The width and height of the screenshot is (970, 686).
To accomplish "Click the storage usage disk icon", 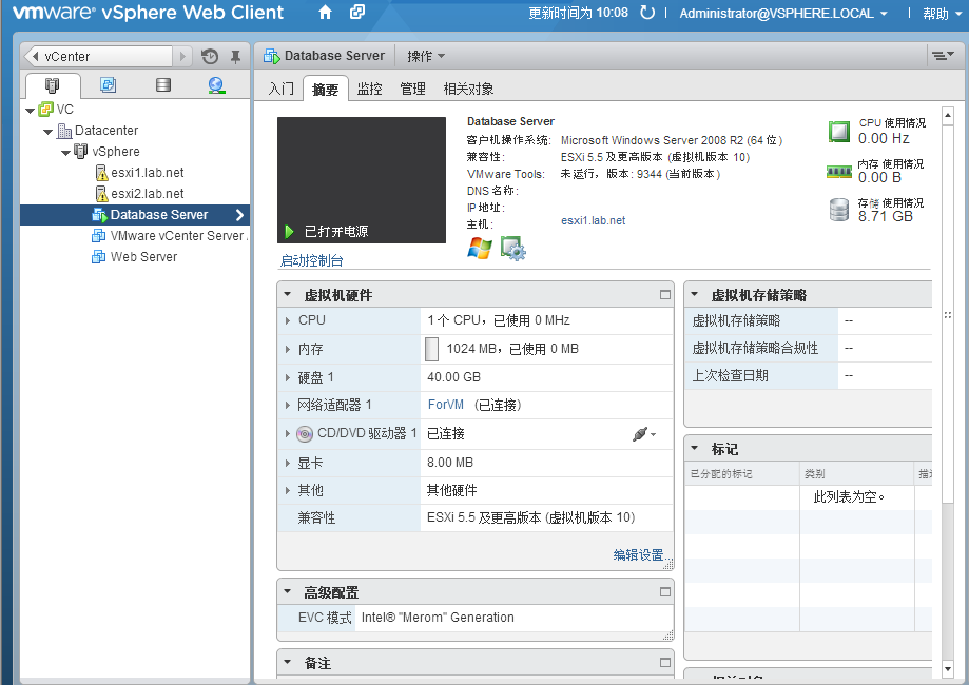I will coord(839,209).
